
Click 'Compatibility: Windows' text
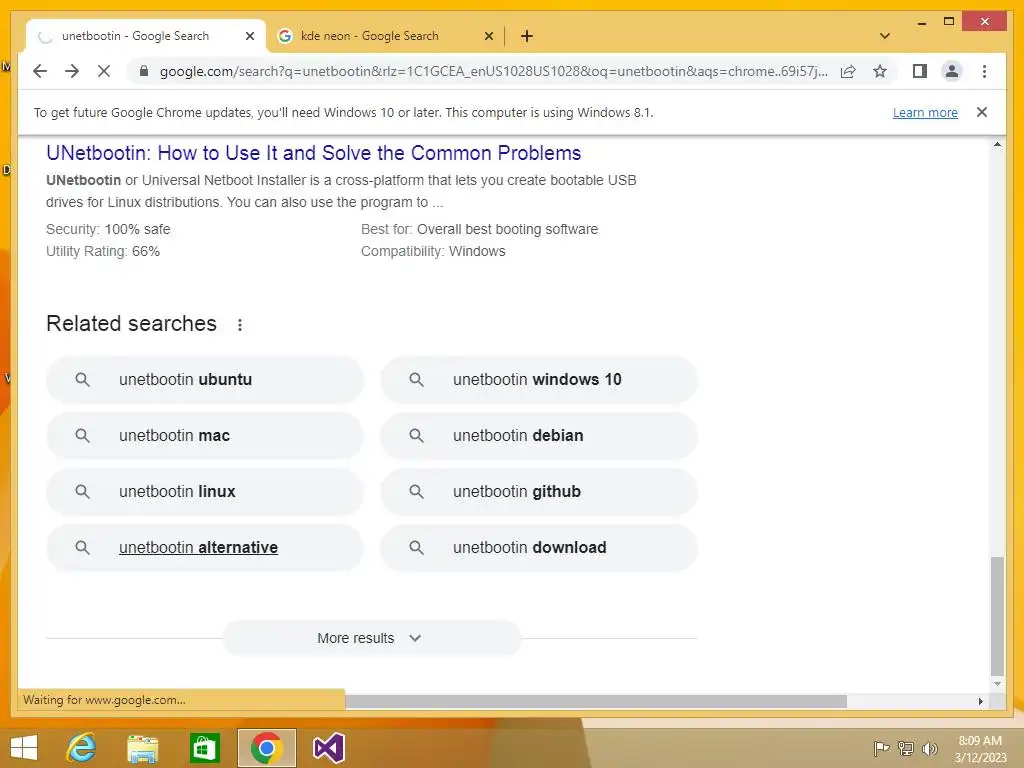click(433, 251)
